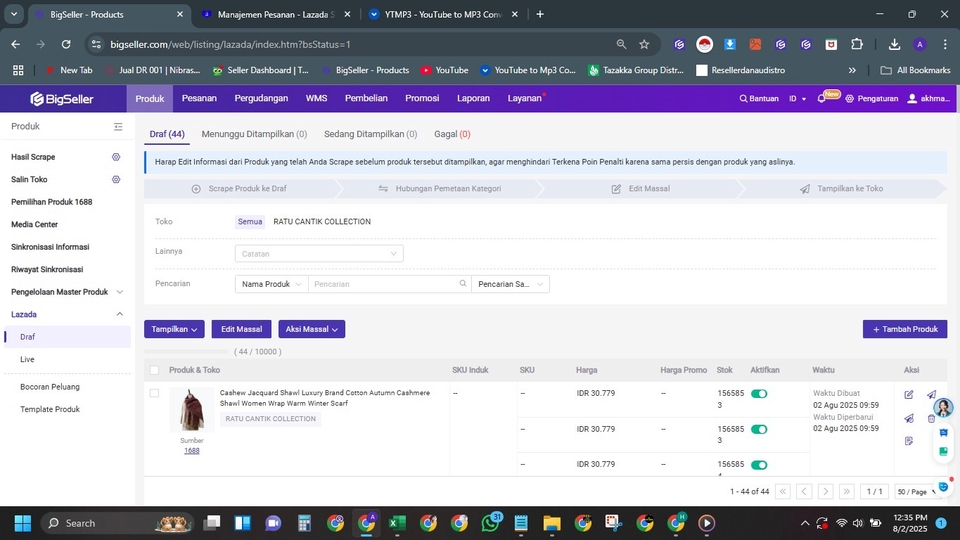Delete shawl product with trash icon

click(931, 419)
